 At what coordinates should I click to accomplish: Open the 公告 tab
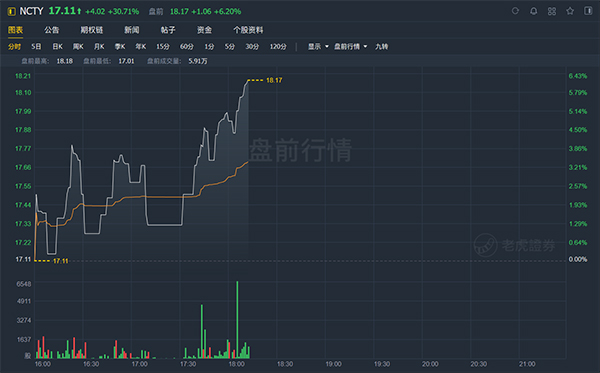tap(51, 30)
